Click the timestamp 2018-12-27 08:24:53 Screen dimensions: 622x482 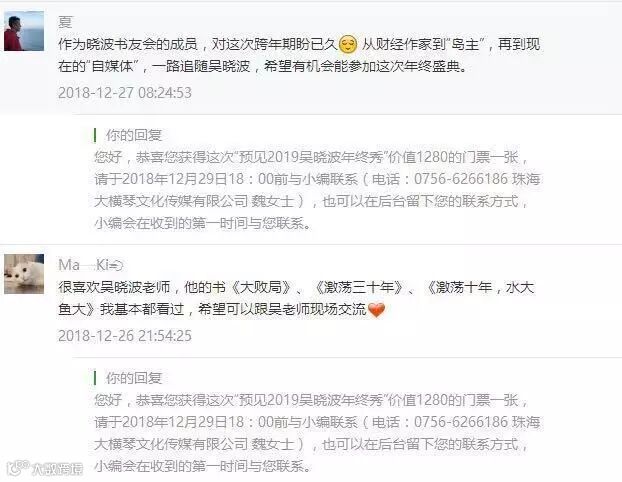(x=125, y=93)
